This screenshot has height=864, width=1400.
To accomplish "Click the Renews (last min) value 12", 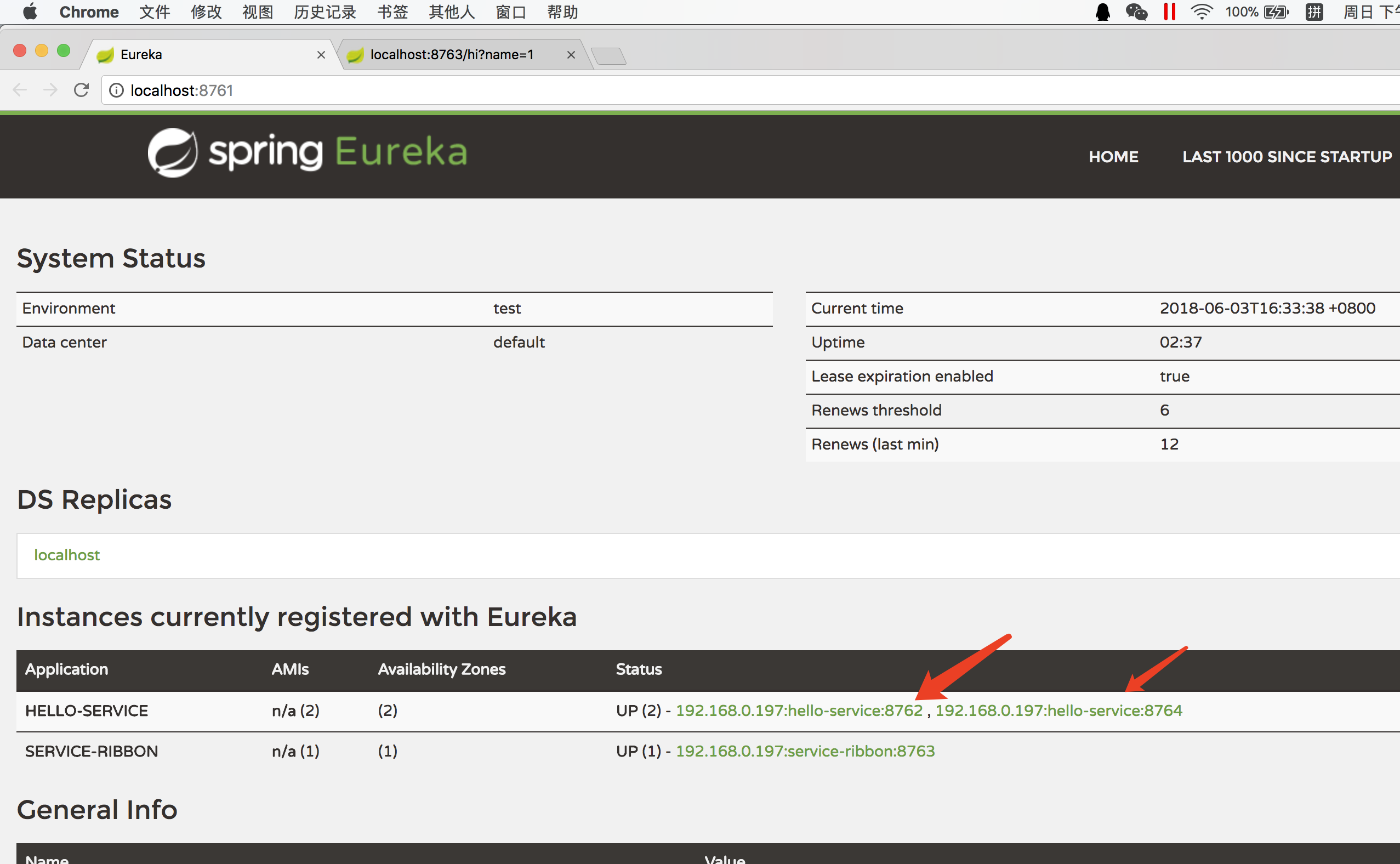I will pos(1169,444).
